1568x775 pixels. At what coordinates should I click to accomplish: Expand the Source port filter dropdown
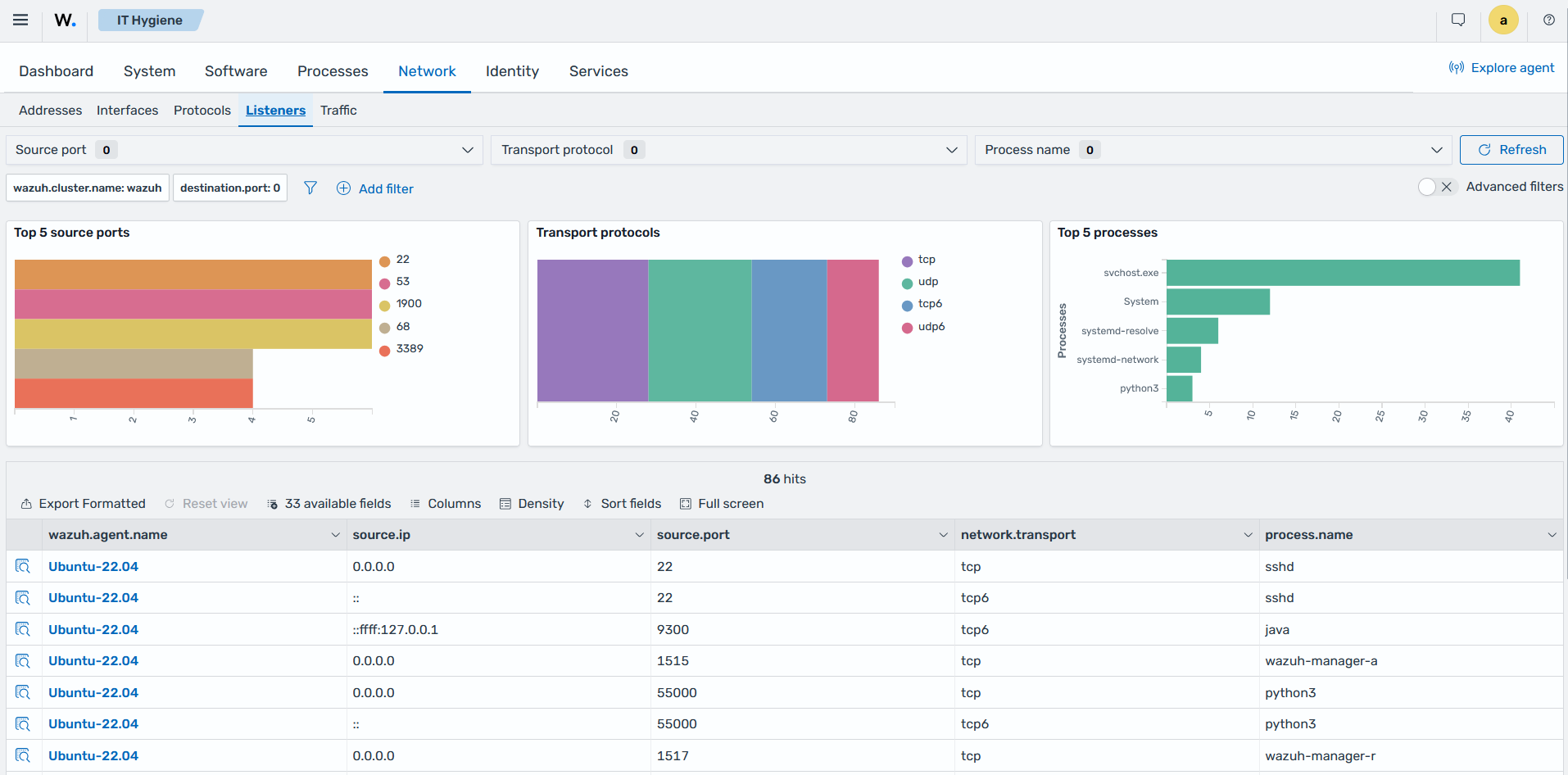[x=244, y=150]
